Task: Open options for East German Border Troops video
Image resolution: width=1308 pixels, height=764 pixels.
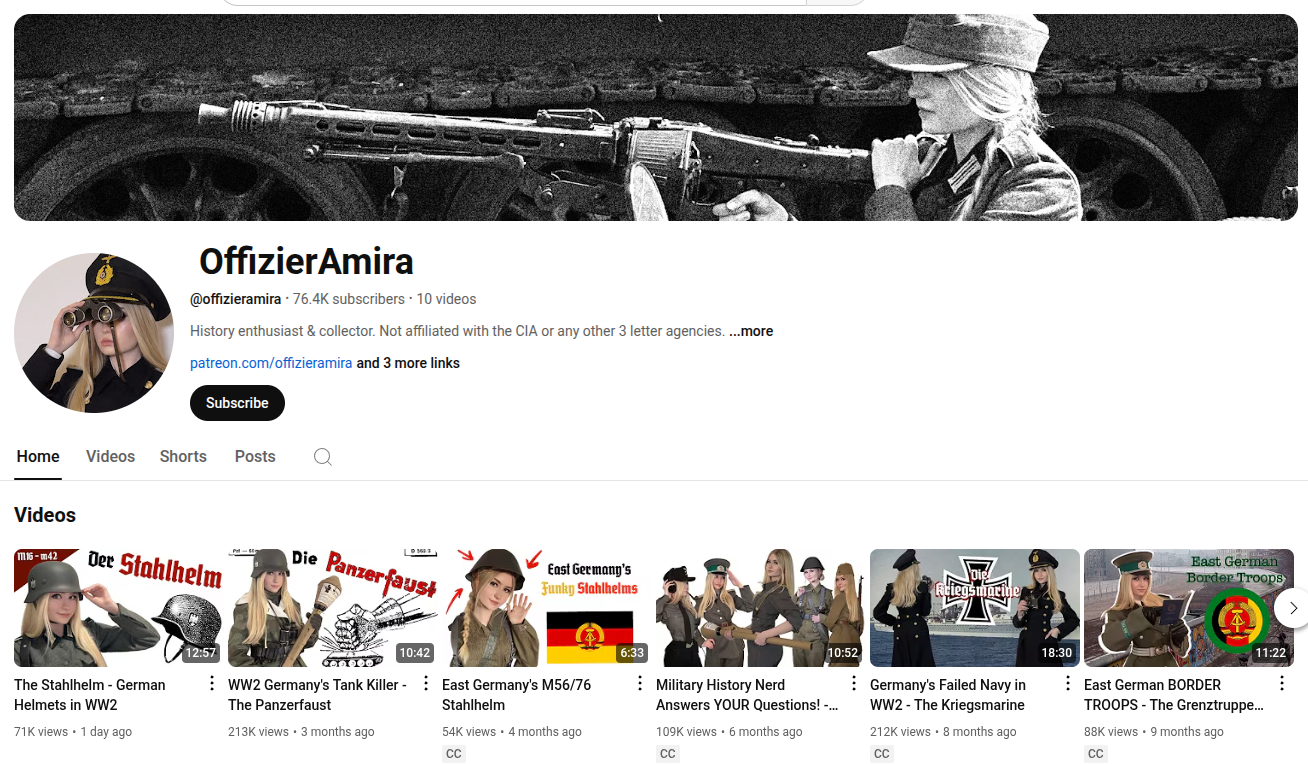Action: tap(1282, 684)
